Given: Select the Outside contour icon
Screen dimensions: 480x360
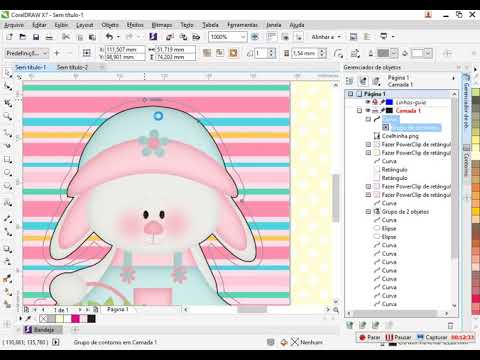Looking at the screenshot, I should pyautogui.click(x=233, y=53).
